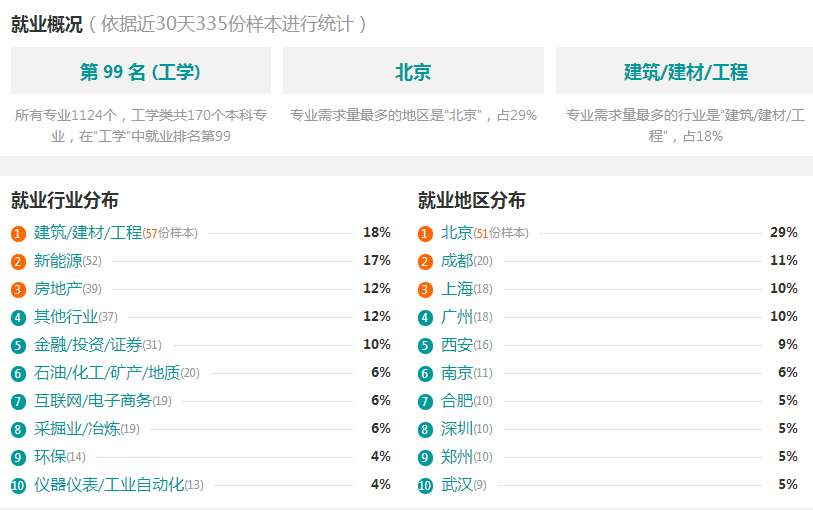Click rank badge 10 beside 武汉
This screenshot has height=510, width=813.
click(425, 486)
